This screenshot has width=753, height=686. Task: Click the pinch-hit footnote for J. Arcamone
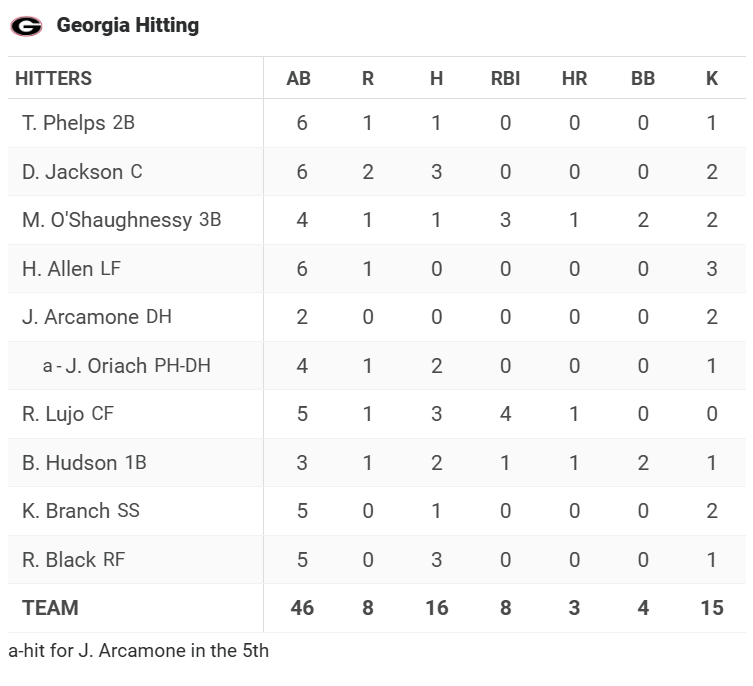tap(138, 651)
